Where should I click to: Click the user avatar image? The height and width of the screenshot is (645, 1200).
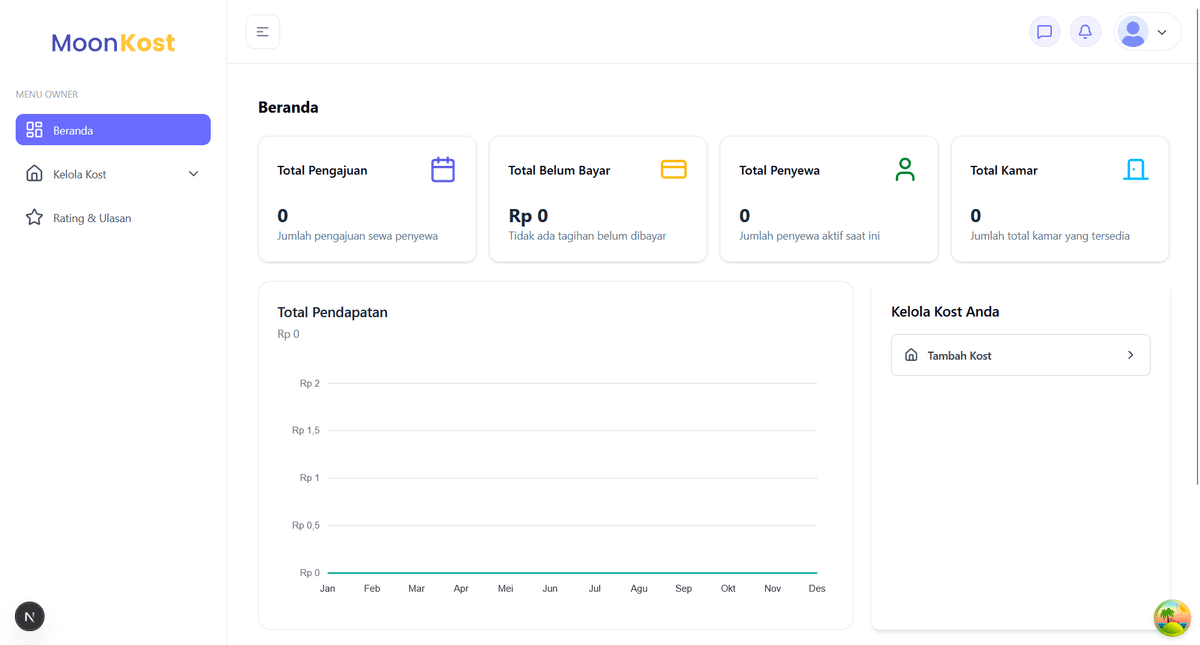tap(1133, 31)
